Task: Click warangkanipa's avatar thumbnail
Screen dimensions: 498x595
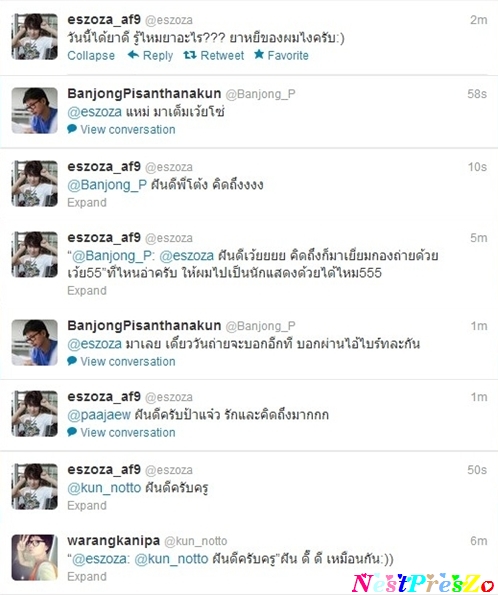Action: [35, 557]
